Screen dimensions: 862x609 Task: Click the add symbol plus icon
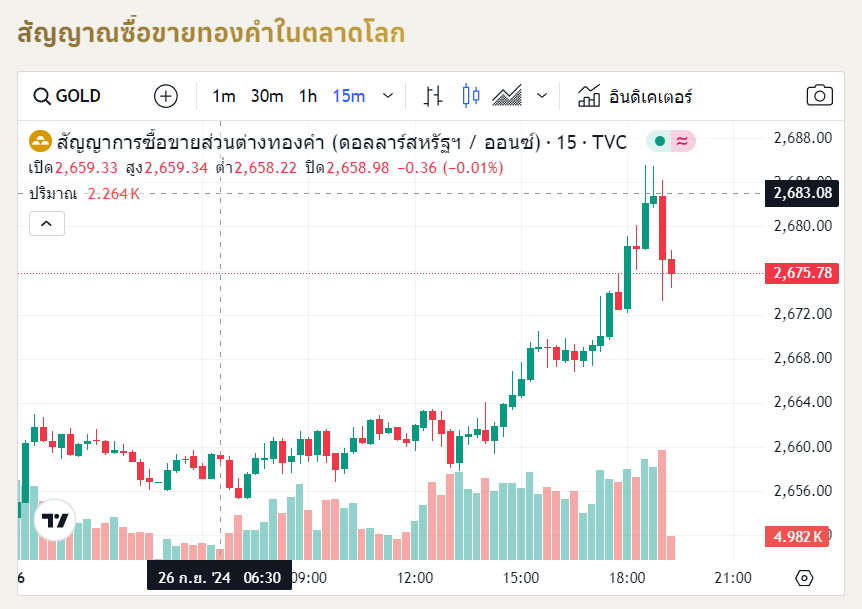(x=166, y=96)
